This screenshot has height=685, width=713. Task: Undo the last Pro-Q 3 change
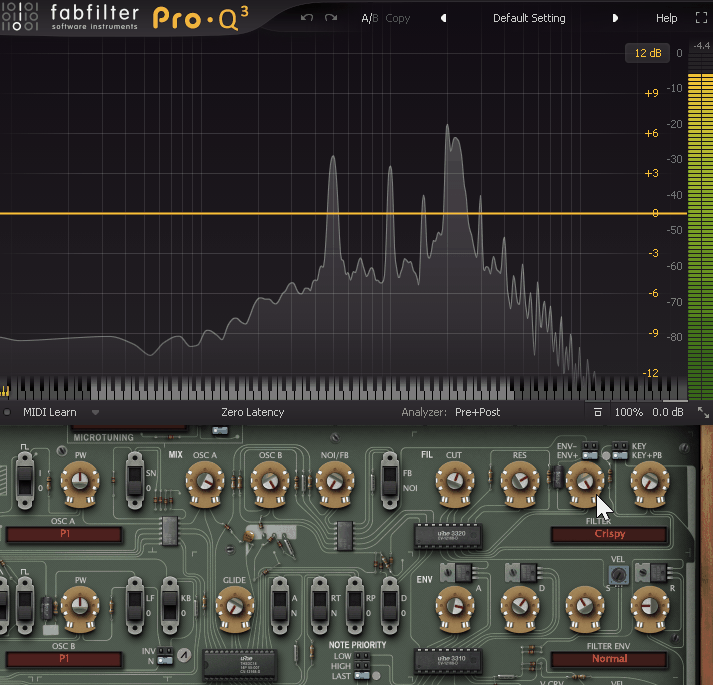click(307, 18)
